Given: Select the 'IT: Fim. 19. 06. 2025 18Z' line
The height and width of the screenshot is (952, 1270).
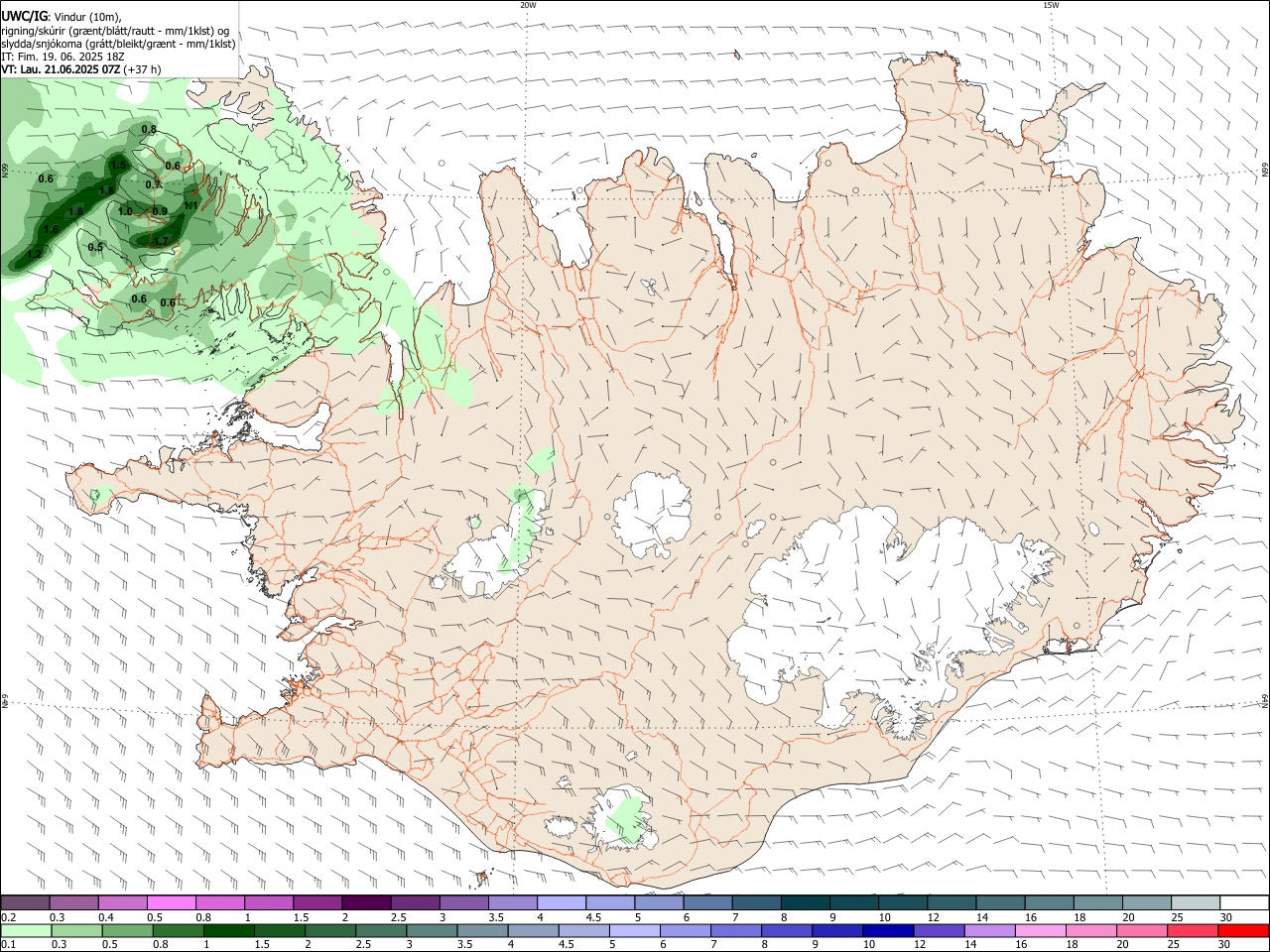Looking at the screenshot, I should tap(63, 57).
